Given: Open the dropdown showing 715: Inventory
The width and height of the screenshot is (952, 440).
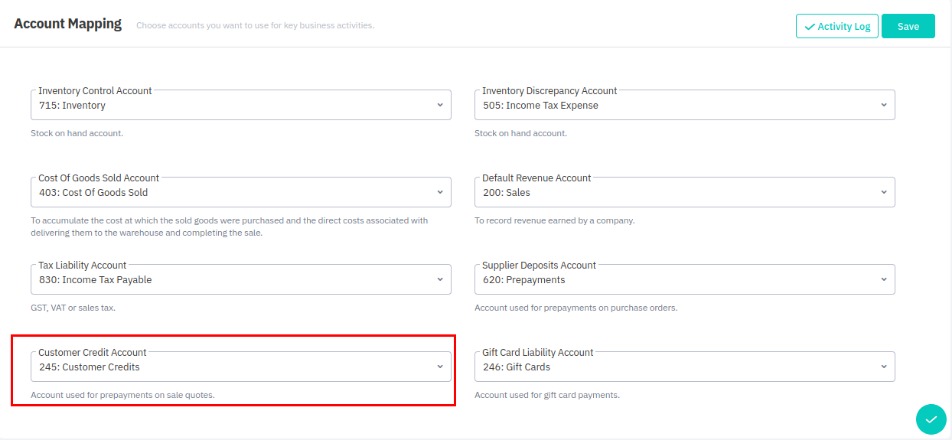Looking at the screenshot, I should pyautogui.click(x=230, y=105).
